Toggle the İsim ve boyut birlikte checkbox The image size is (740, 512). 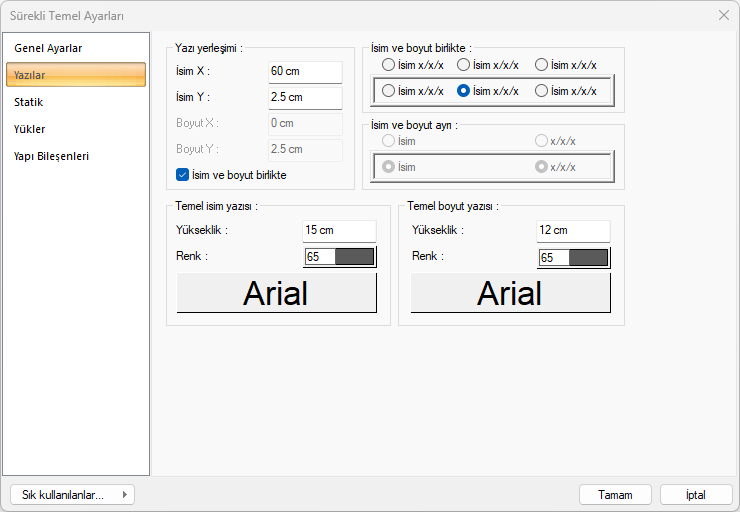click(182, 174)
